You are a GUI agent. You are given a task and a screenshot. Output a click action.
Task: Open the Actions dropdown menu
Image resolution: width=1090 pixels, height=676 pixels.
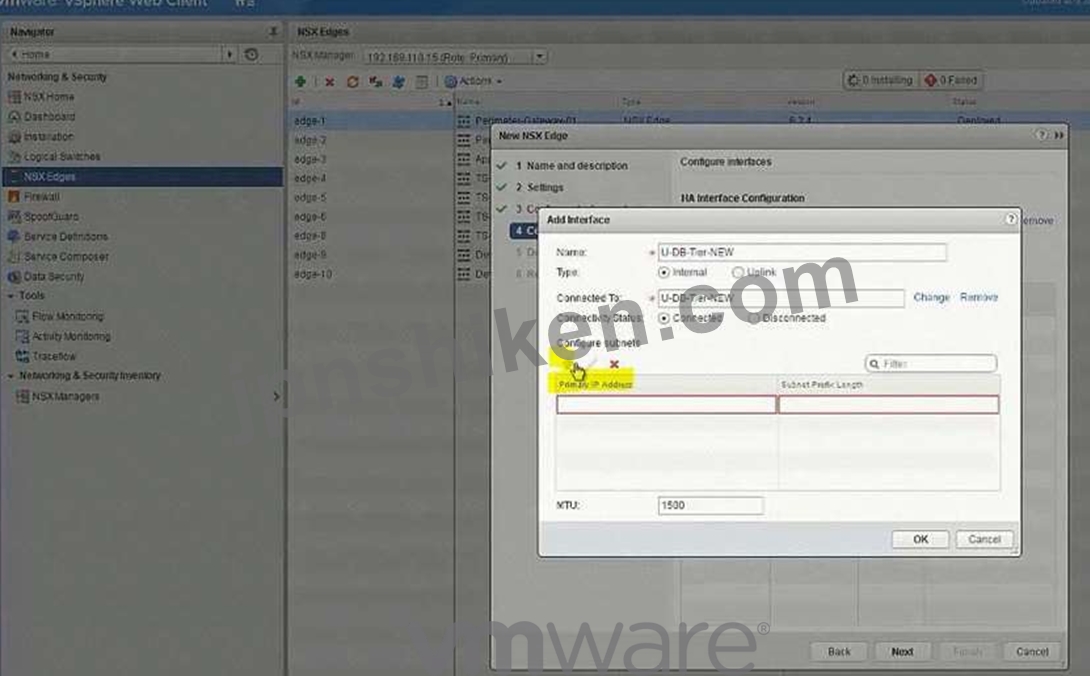pos(480,81)
